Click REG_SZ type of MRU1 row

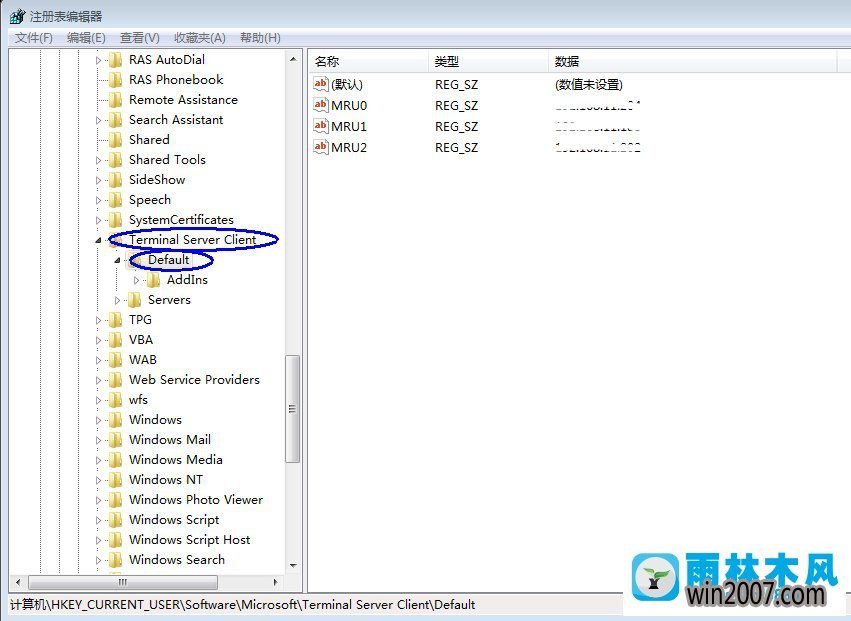(x=456, y=126)
